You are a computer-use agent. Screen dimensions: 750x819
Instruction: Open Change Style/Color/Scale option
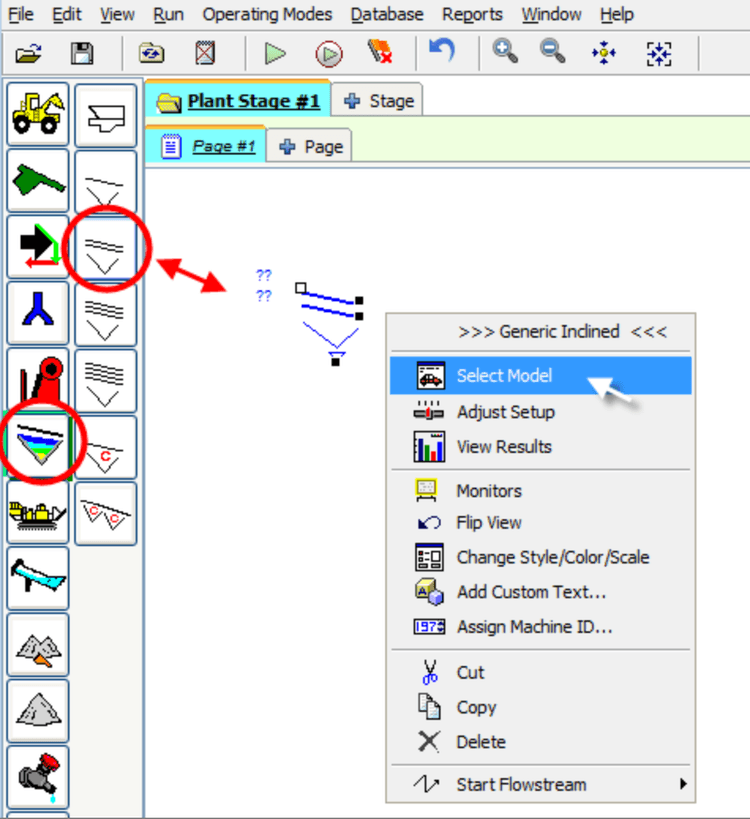553,557
